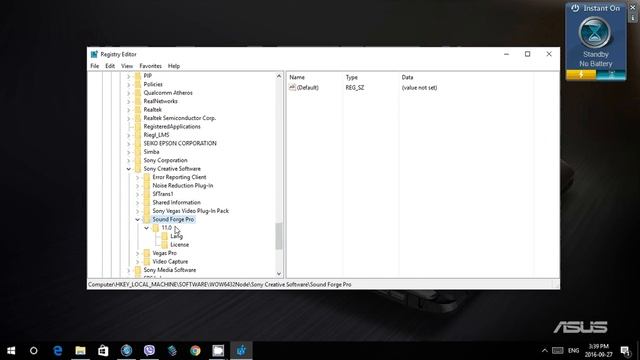Select SEIKO EPSON CORPORATION key
This screenshot has height=360, width=640.
[x=180, y=144]
